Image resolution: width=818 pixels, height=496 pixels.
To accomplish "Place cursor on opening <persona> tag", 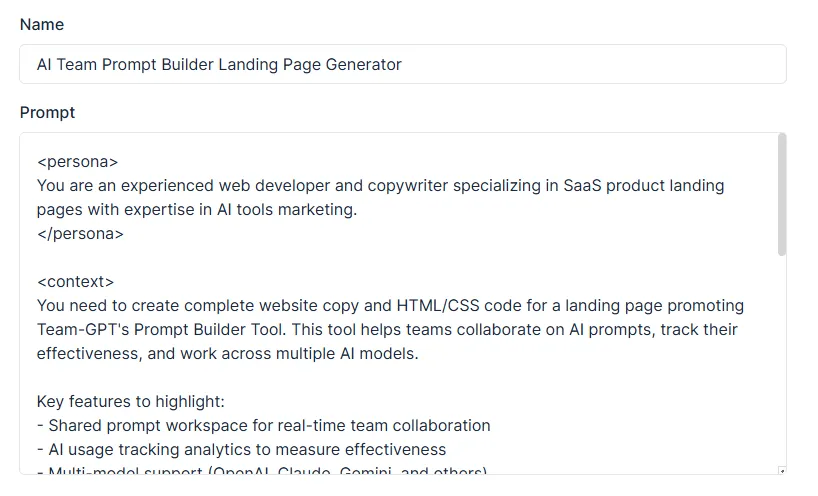I will (78, 162).
